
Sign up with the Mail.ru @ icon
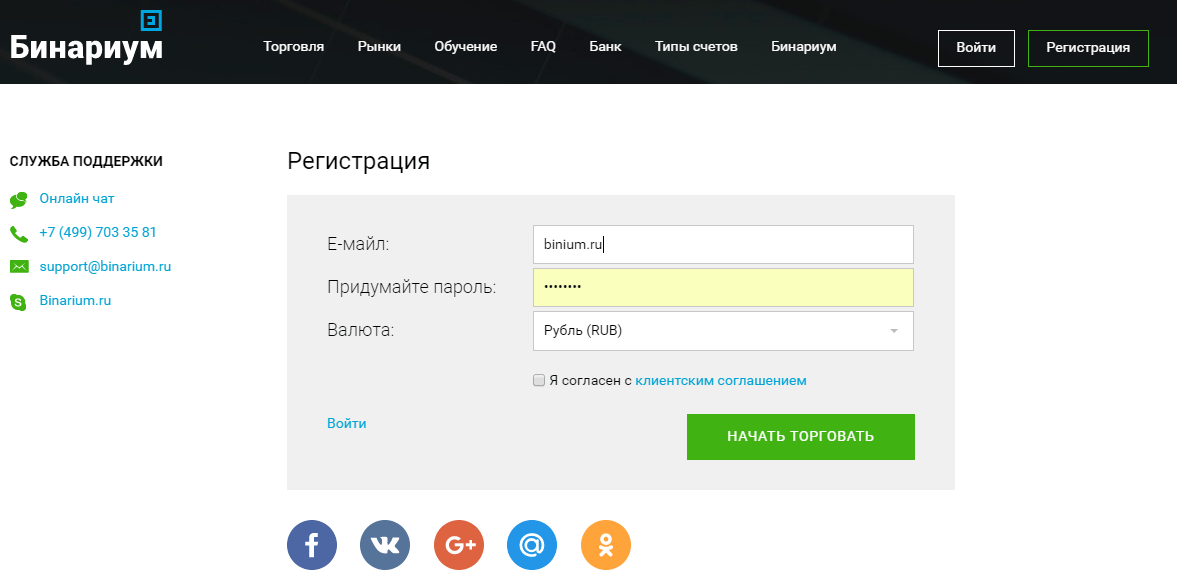(x=532, y=545)
